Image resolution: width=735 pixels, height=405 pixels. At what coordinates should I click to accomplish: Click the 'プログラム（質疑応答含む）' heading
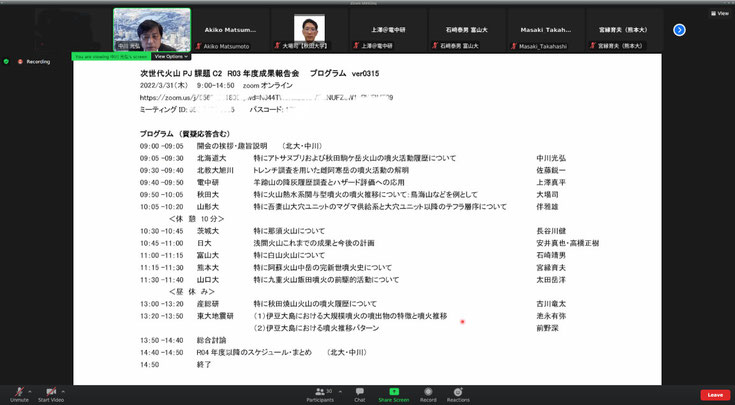(x=185, y=134)
